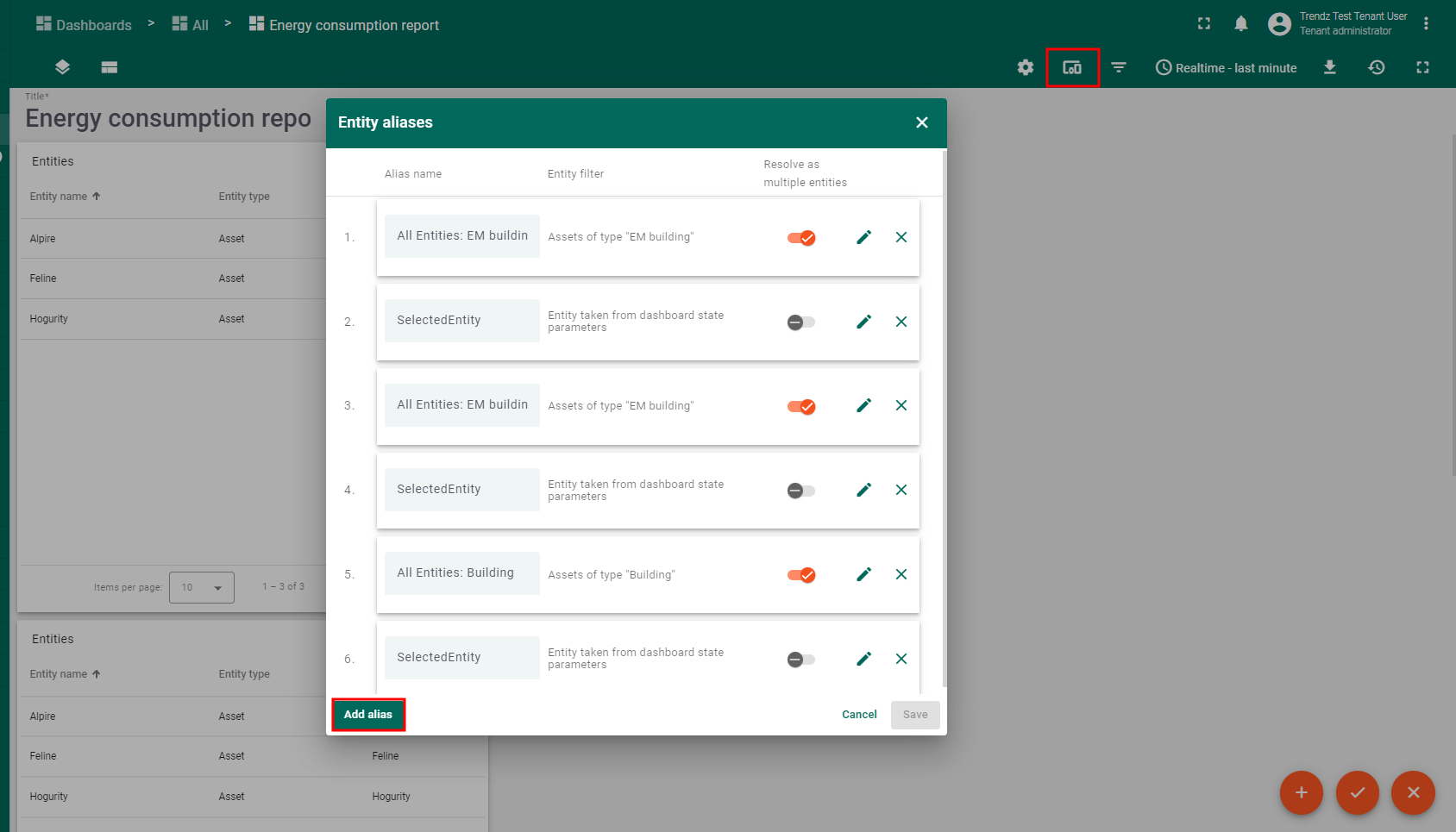Open user account menu with three dots
This screenshot has width=1456, height=832.
(1426, 24)
